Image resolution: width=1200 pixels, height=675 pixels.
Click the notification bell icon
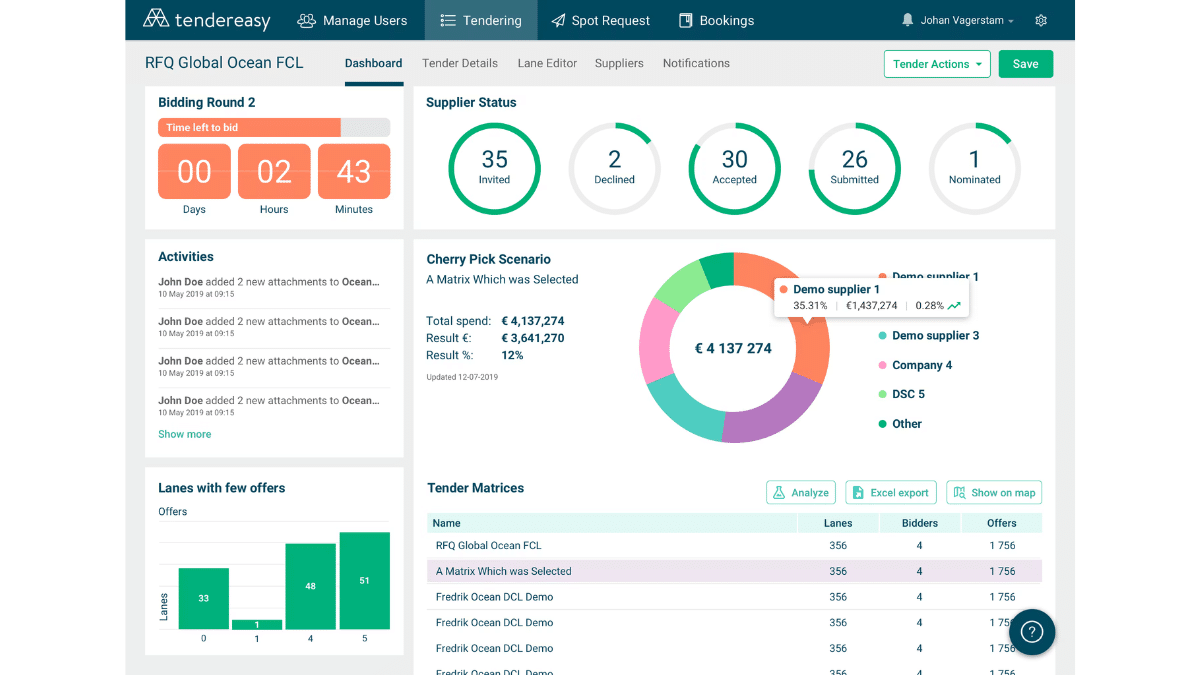point(908,20)
